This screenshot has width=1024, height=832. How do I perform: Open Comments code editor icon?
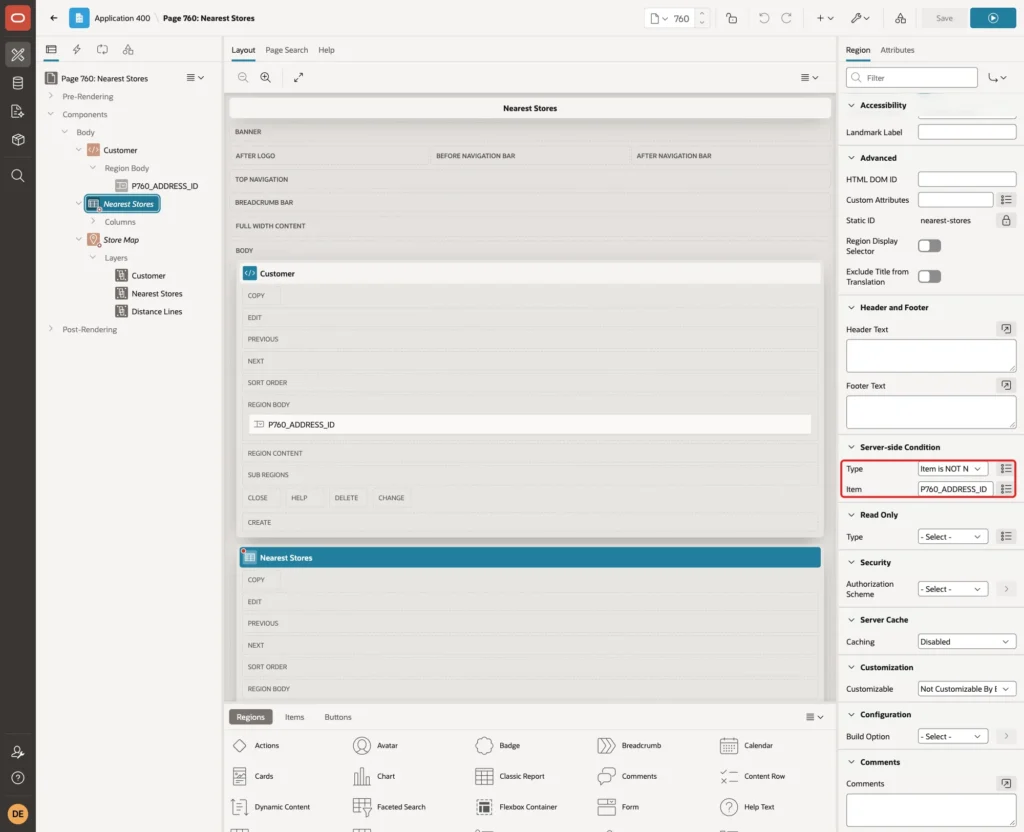pyautogui.click(x=1006, y=784)
